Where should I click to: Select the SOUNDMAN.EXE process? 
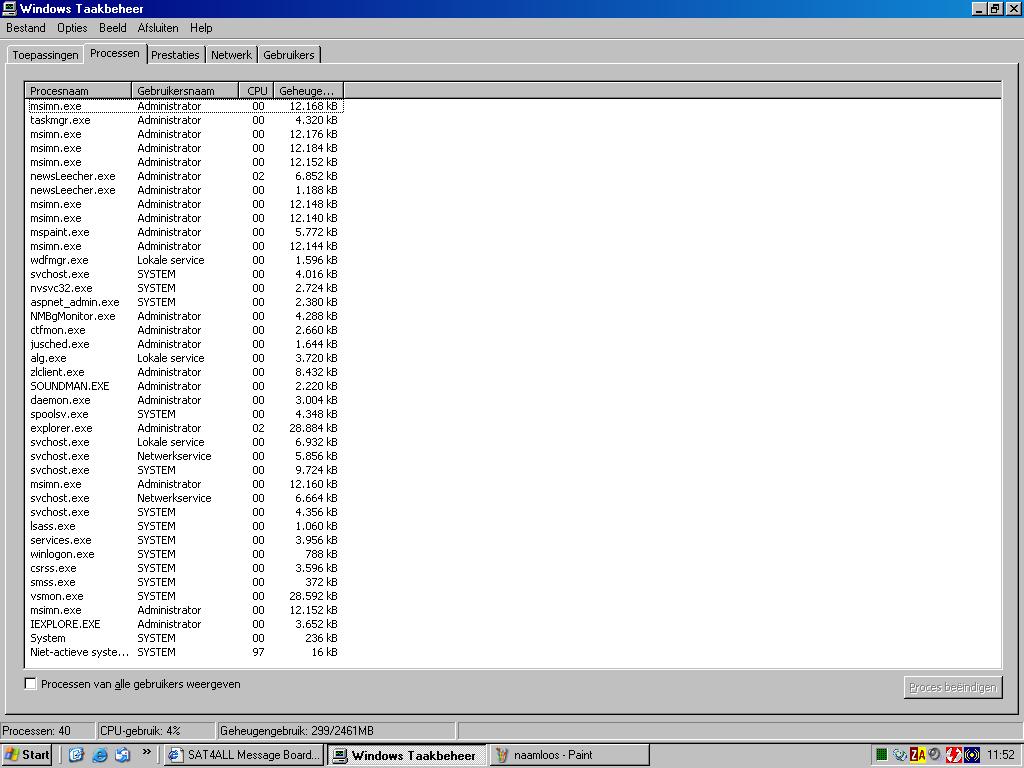pyautogui.click(x=185, y=386)
